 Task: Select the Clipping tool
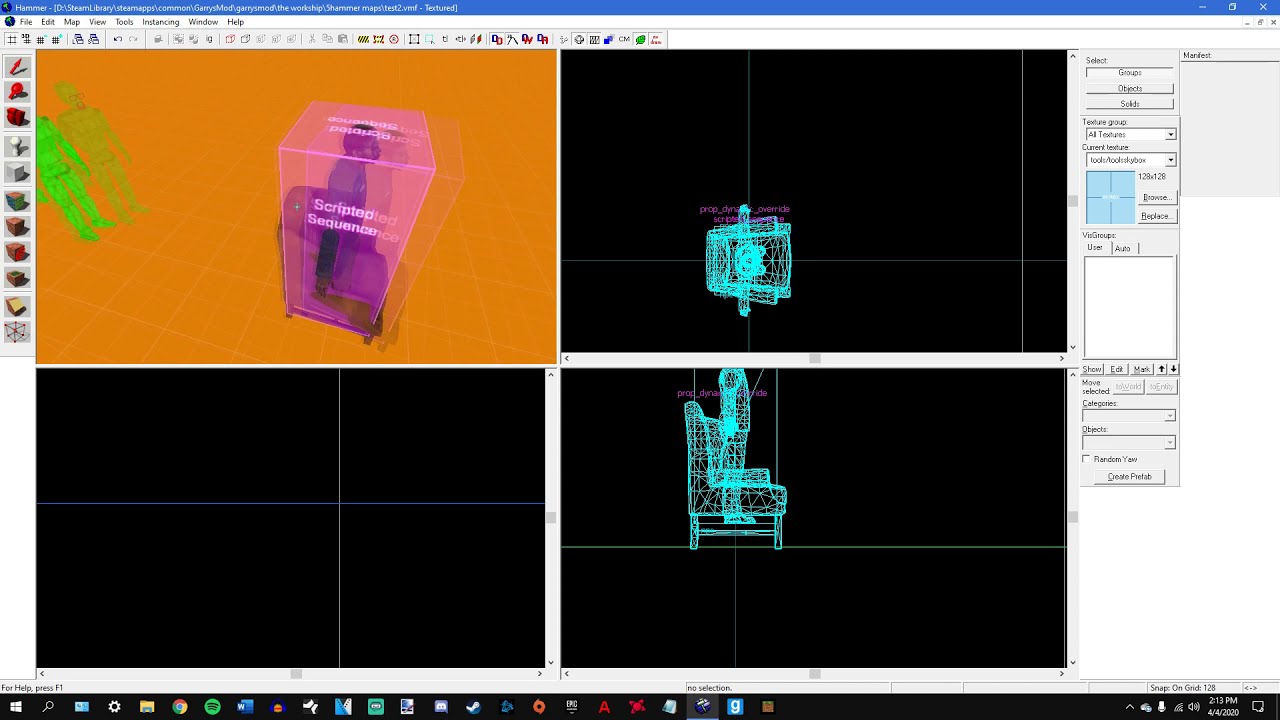tap(17, 307)
